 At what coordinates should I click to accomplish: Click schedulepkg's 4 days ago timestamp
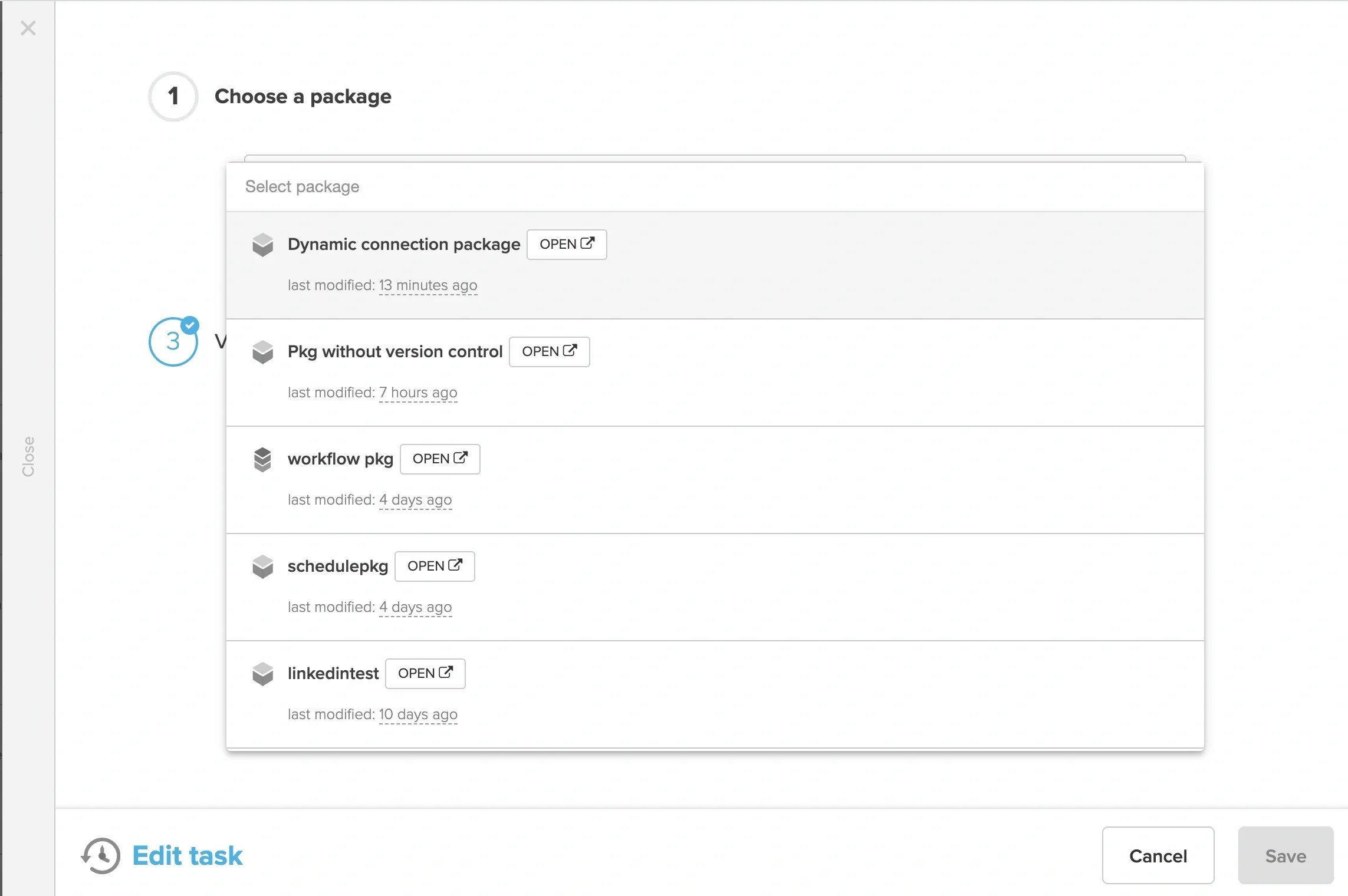tap(416, 607)
